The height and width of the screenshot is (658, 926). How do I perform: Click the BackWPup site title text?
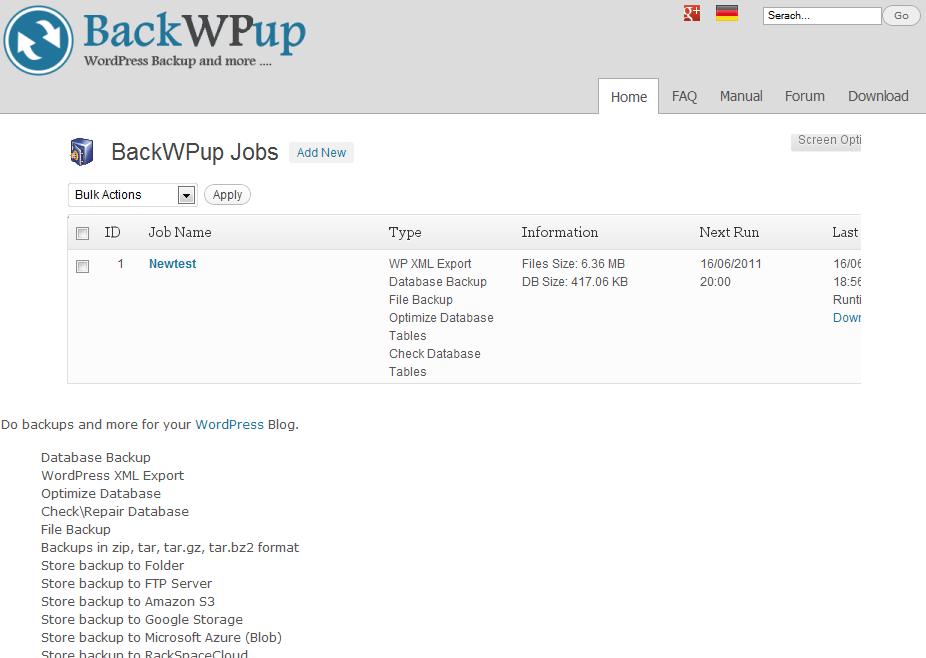pos(194,32)
